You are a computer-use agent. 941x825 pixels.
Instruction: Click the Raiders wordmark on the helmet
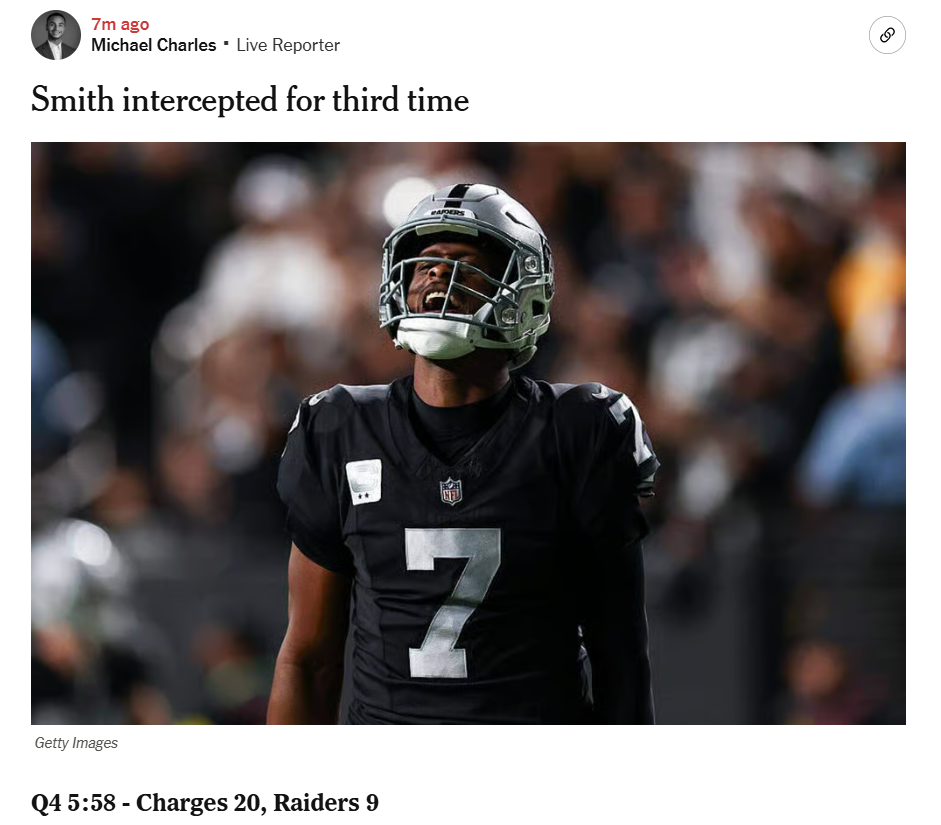[x=448, y=212]
